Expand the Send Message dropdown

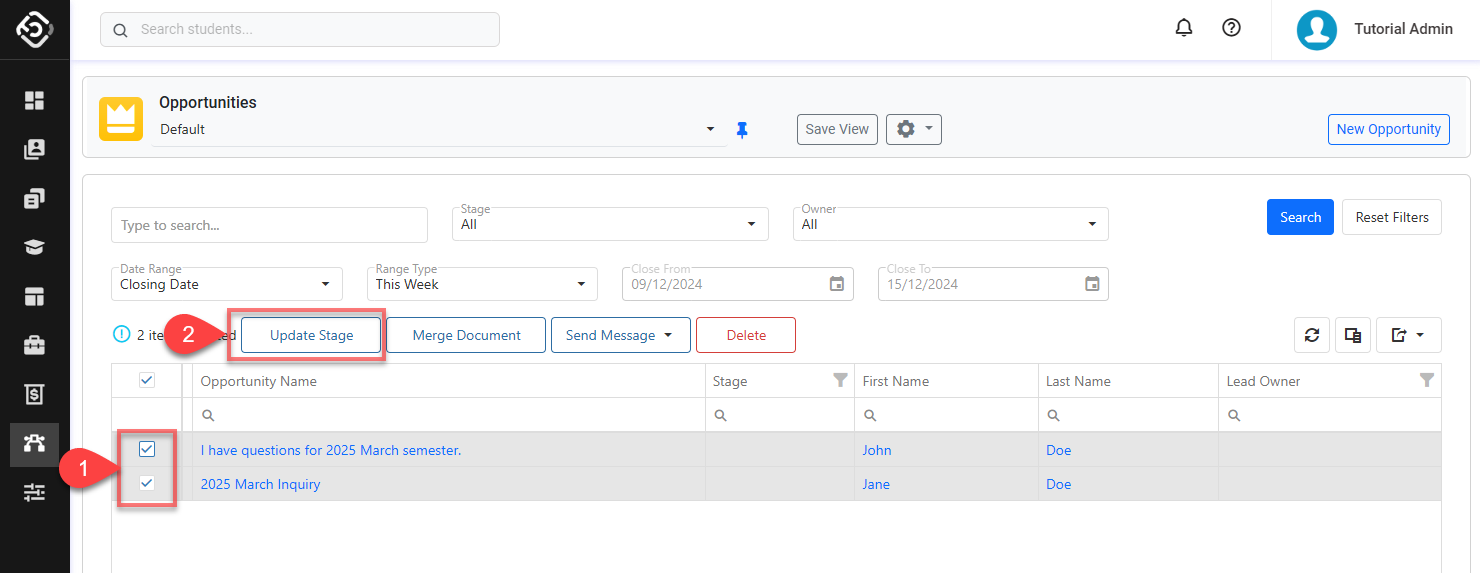tap(620, 336)
